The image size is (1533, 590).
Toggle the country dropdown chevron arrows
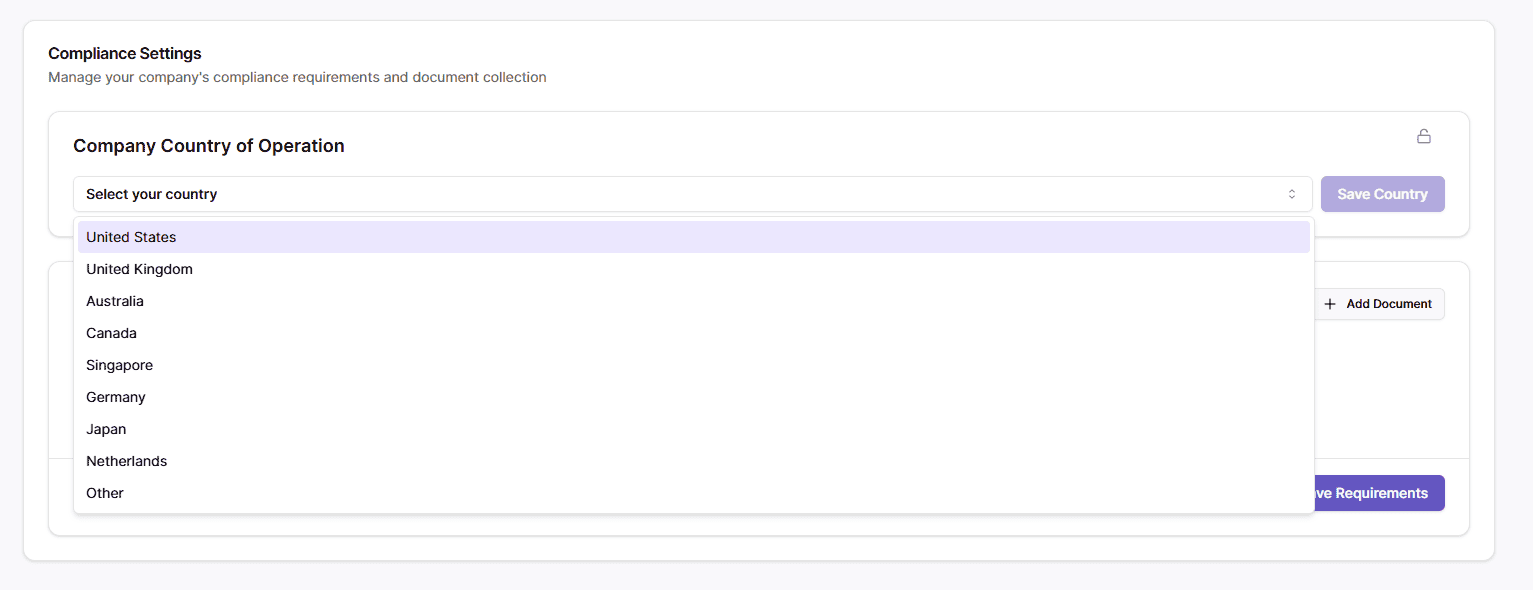coord(1292,194)
